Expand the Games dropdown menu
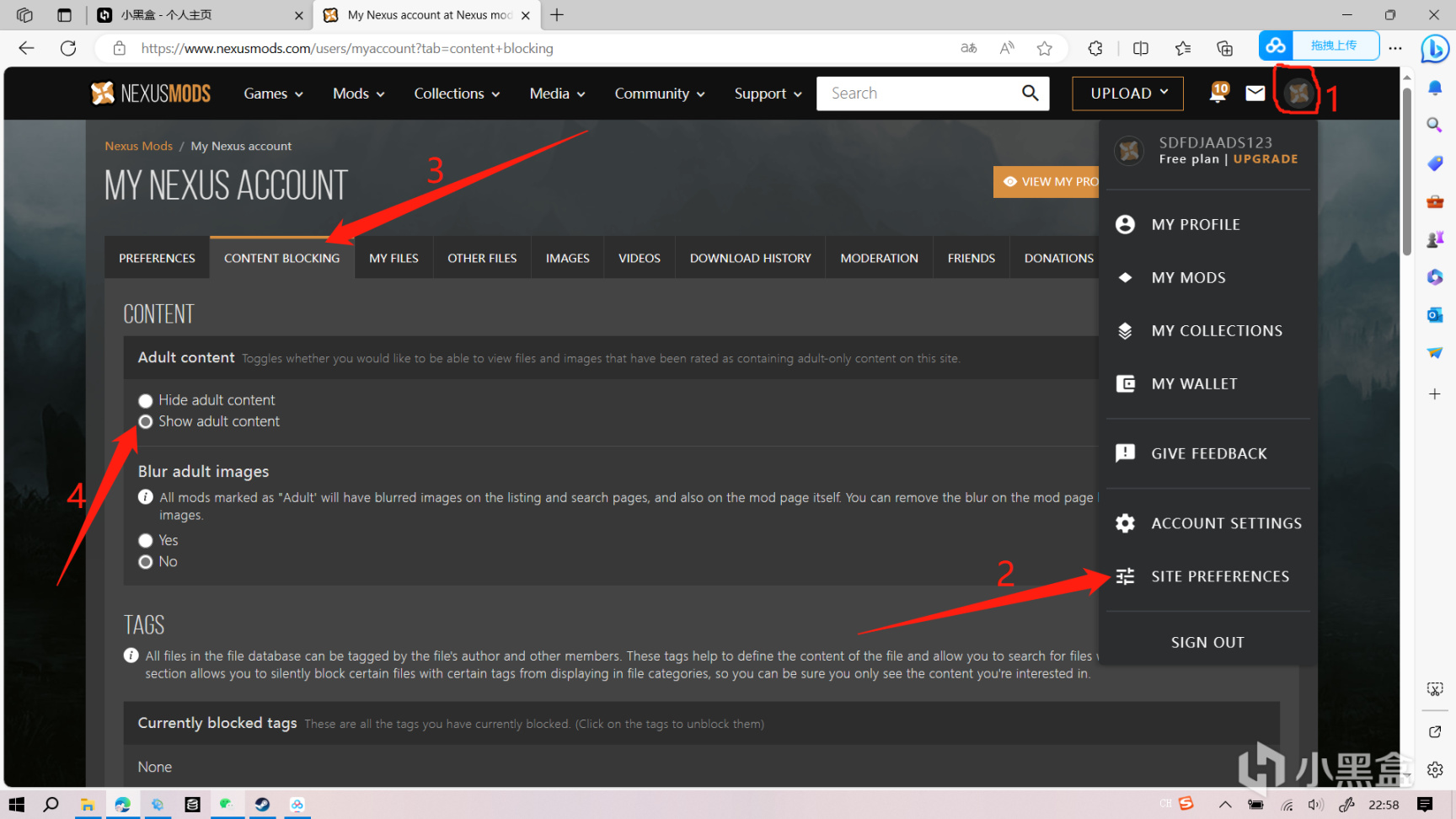The height and width of the screenshot is (819, 1456). tap(273, 94)
